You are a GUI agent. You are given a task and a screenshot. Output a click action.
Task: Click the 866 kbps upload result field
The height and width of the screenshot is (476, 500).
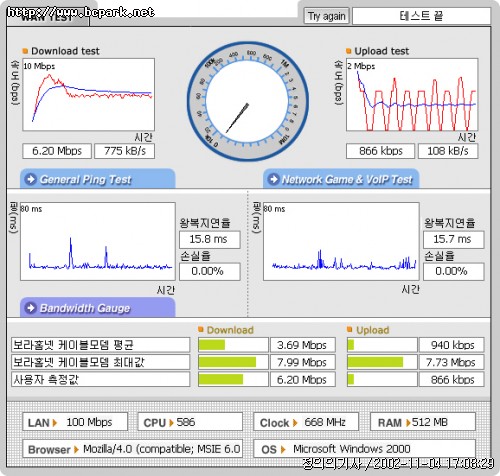[x=381, y=151]
